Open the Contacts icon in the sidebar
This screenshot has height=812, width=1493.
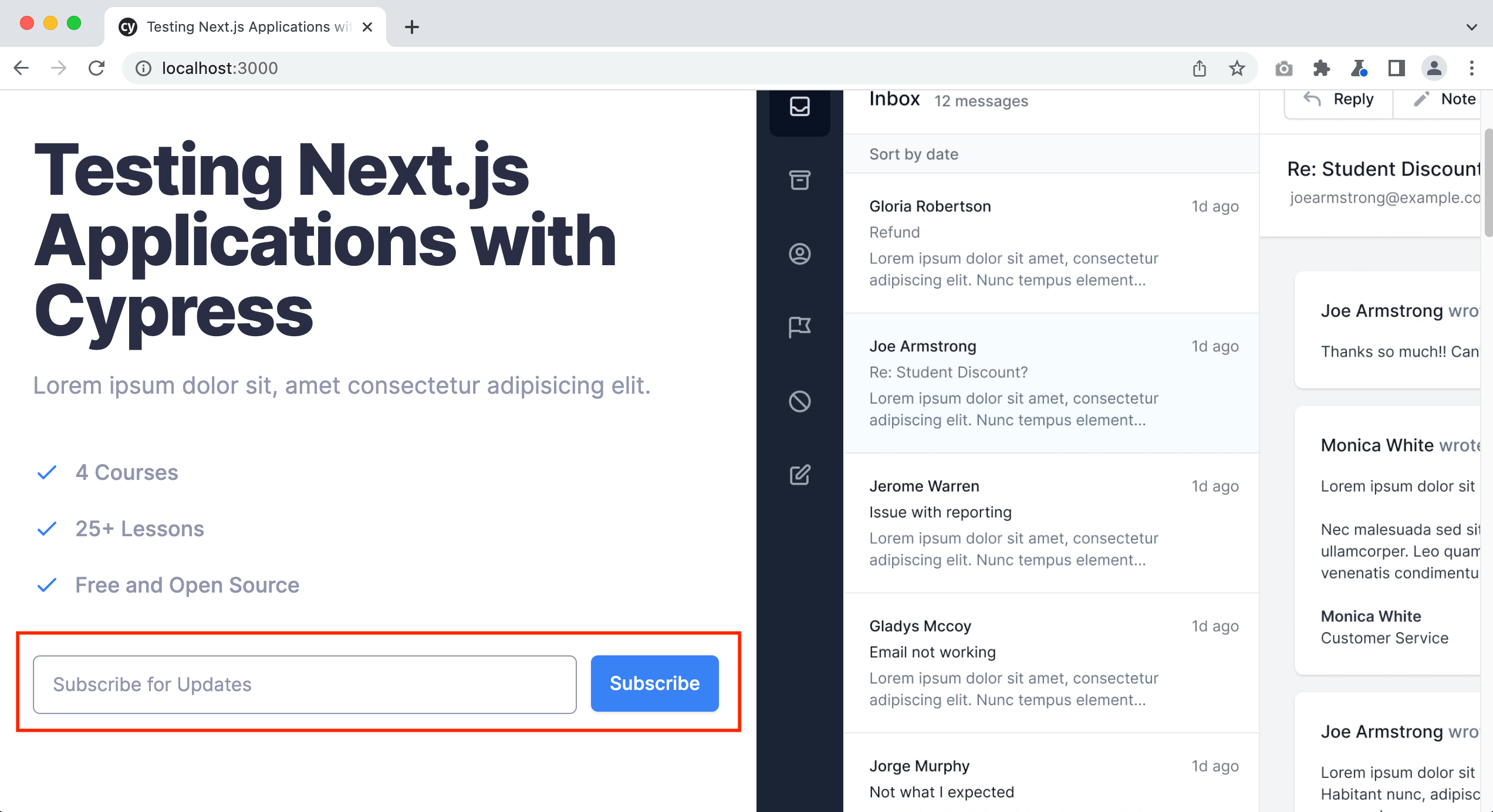pos(799,254)
